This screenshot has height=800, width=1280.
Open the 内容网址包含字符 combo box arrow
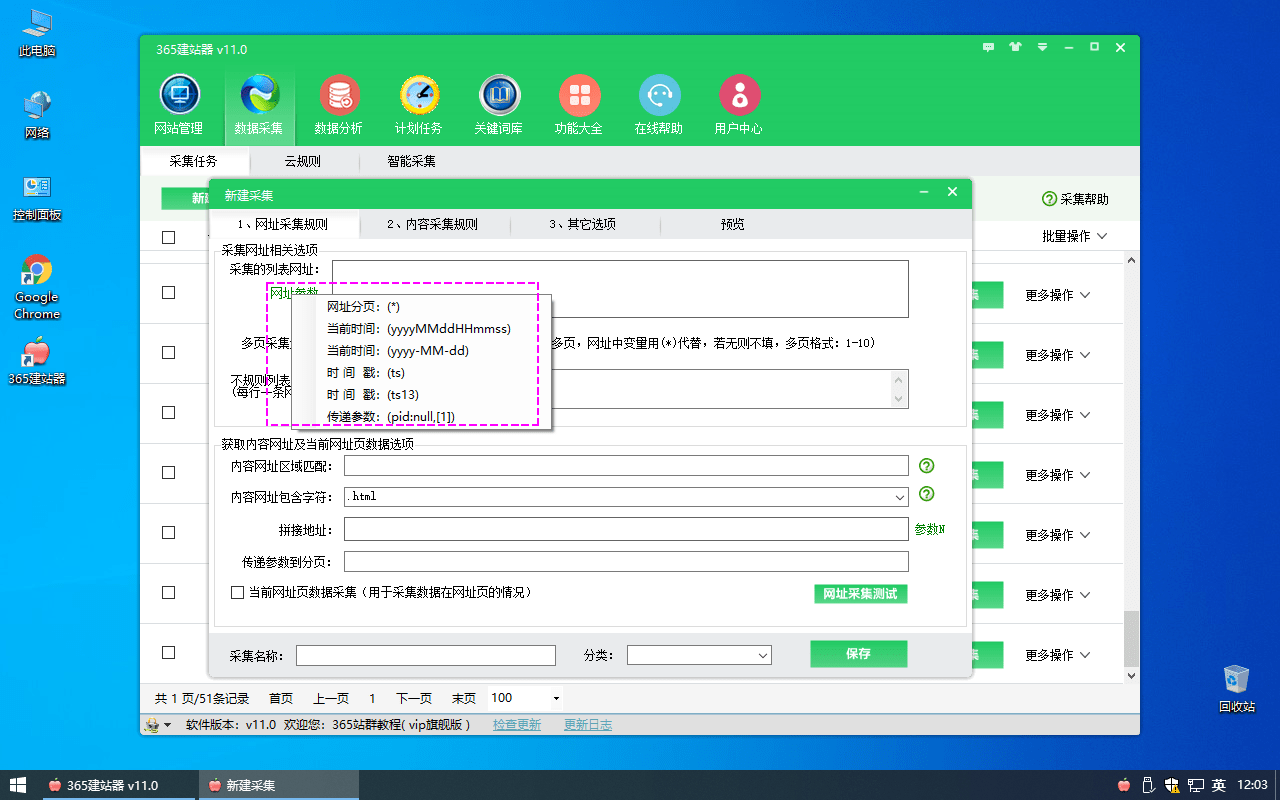tap(901, 496)
